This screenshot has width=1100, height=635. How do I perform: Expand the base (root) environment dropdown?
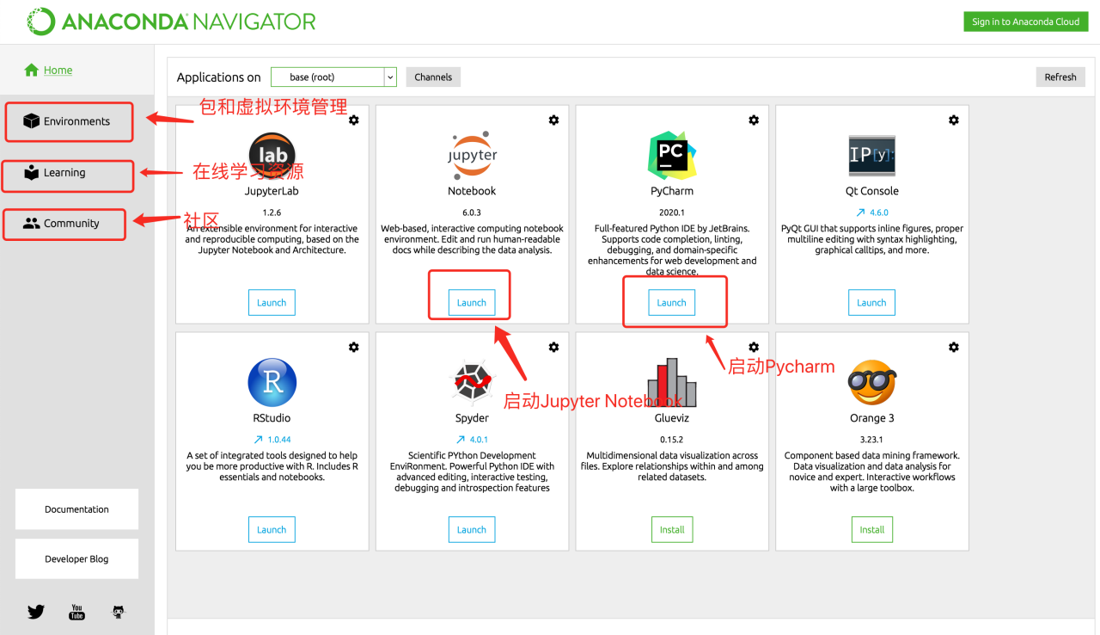(334, 77)
